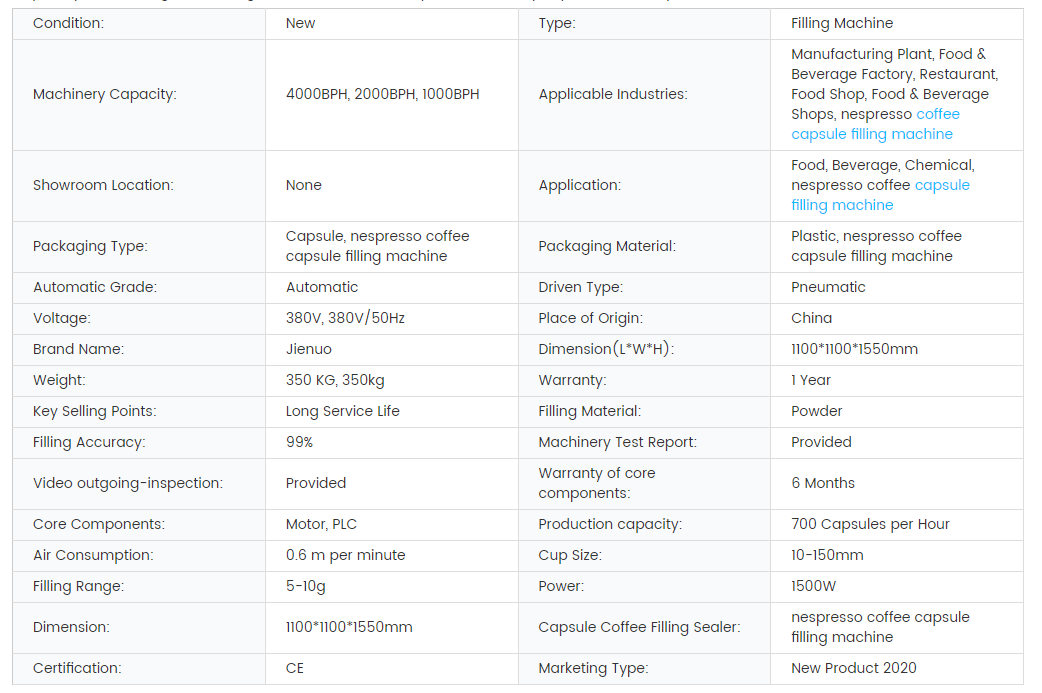Click the '6 Months' core components warranty
This screenshot has height=693, width=1042.
tap(823, 483)
